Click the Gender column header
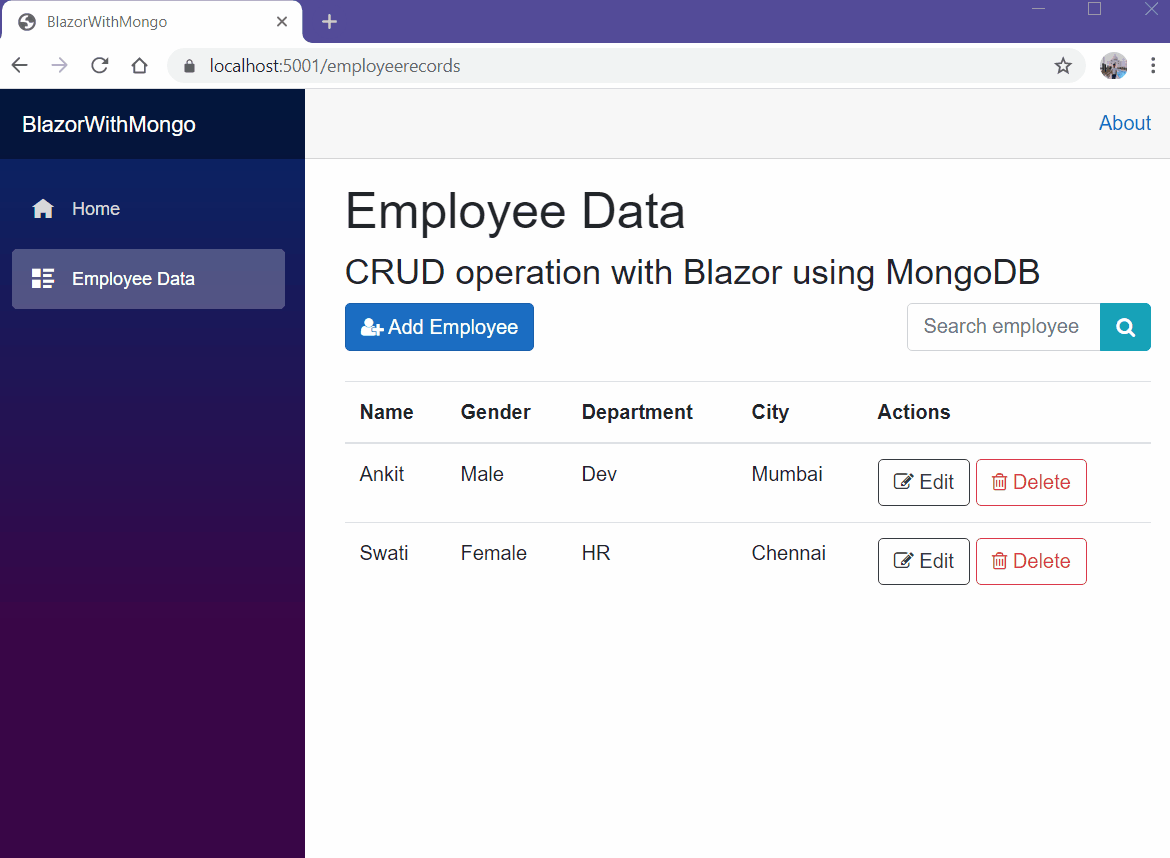The width and height of the screenshot is (1170, 858). [495, 412]
